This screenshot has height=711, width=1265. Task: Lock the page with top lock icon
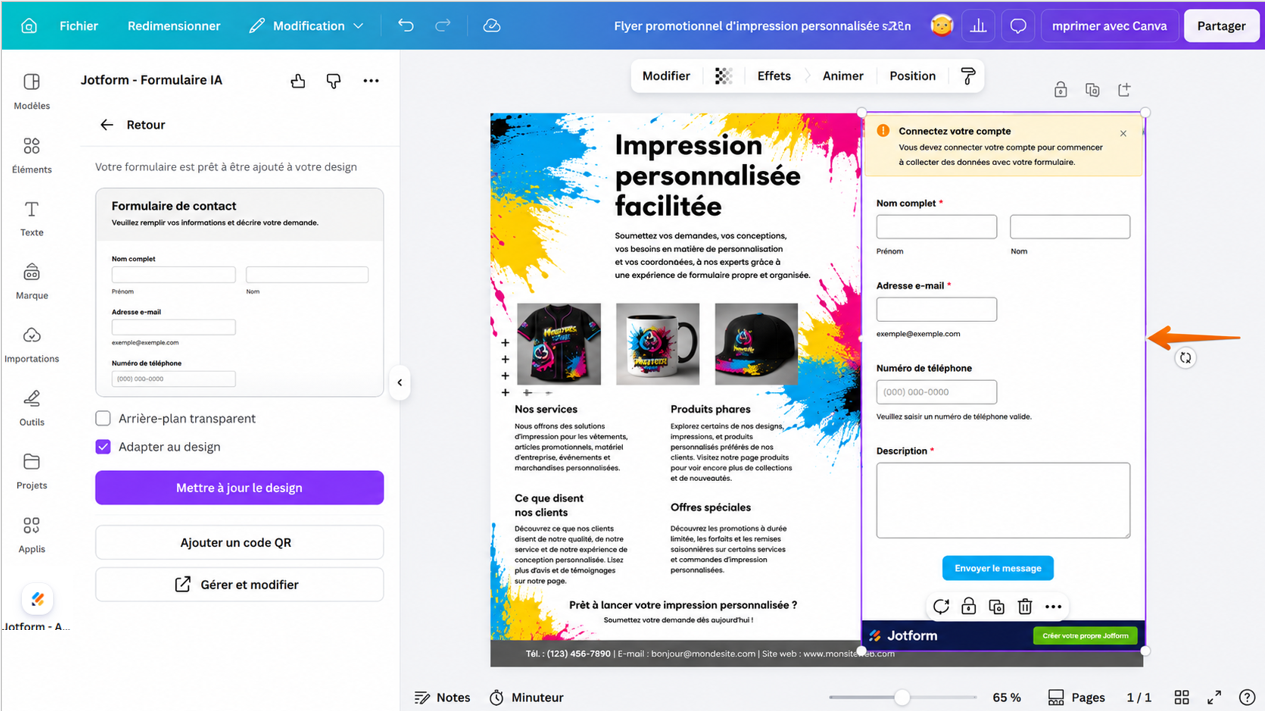coord(1060,90)
